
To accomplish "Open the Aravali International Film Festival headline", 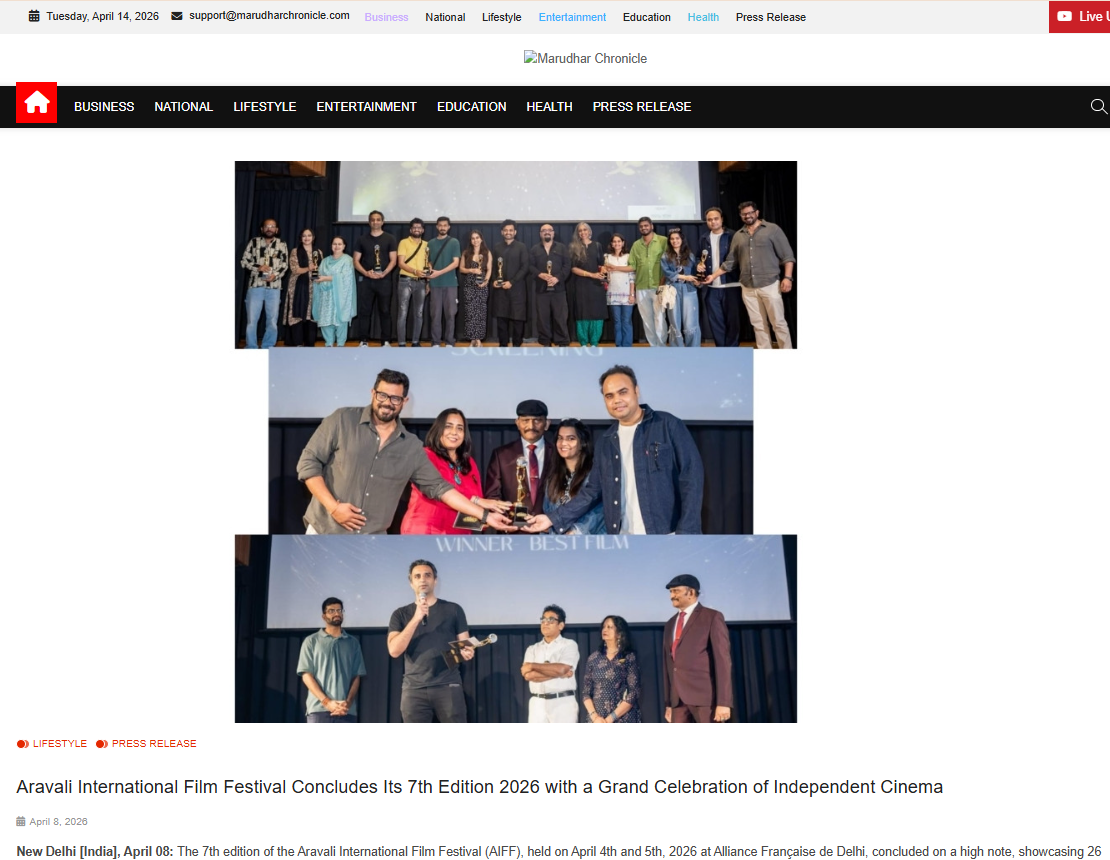I will [479, 787].
